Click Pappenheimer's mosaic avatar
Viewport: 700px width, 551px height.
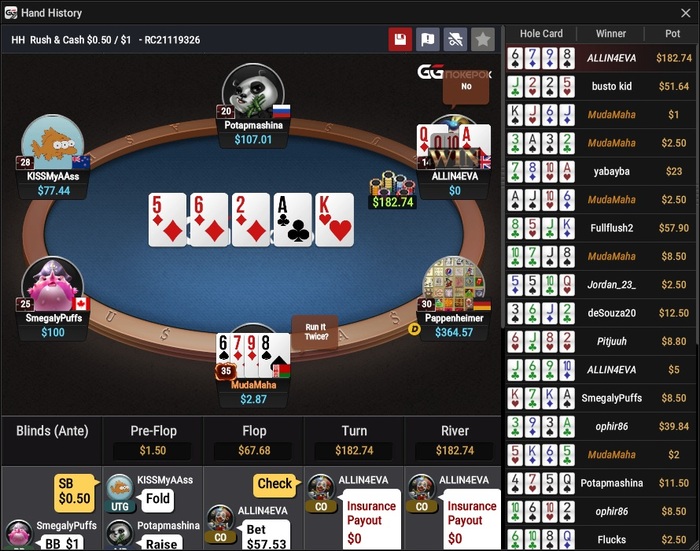click(x=454, y=284)
